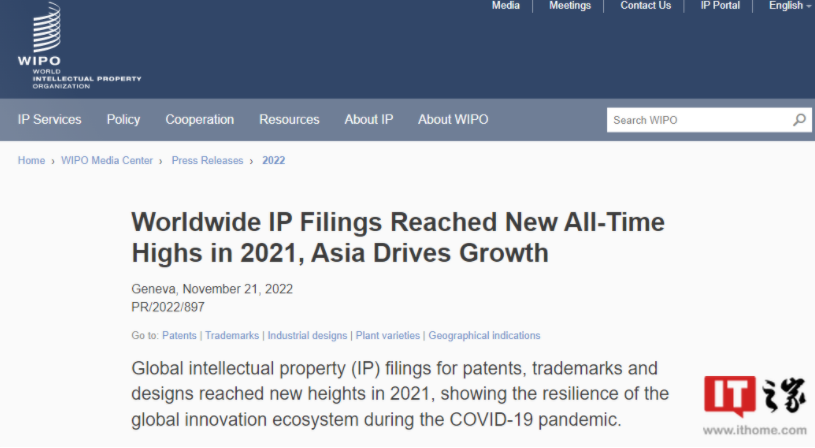Open the English language dropdown
Viewport: 815px width, 448px height.
click(790, 6)
